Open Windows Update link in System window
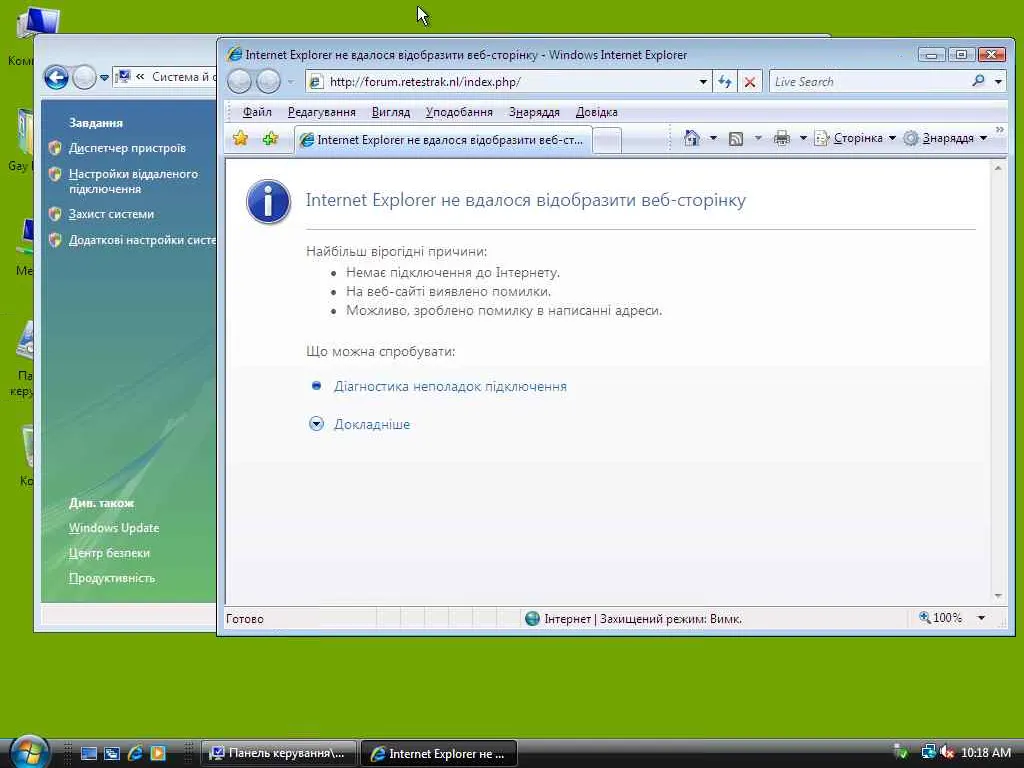The width and height of the screenshot is (1024, 768). (114, 528)
